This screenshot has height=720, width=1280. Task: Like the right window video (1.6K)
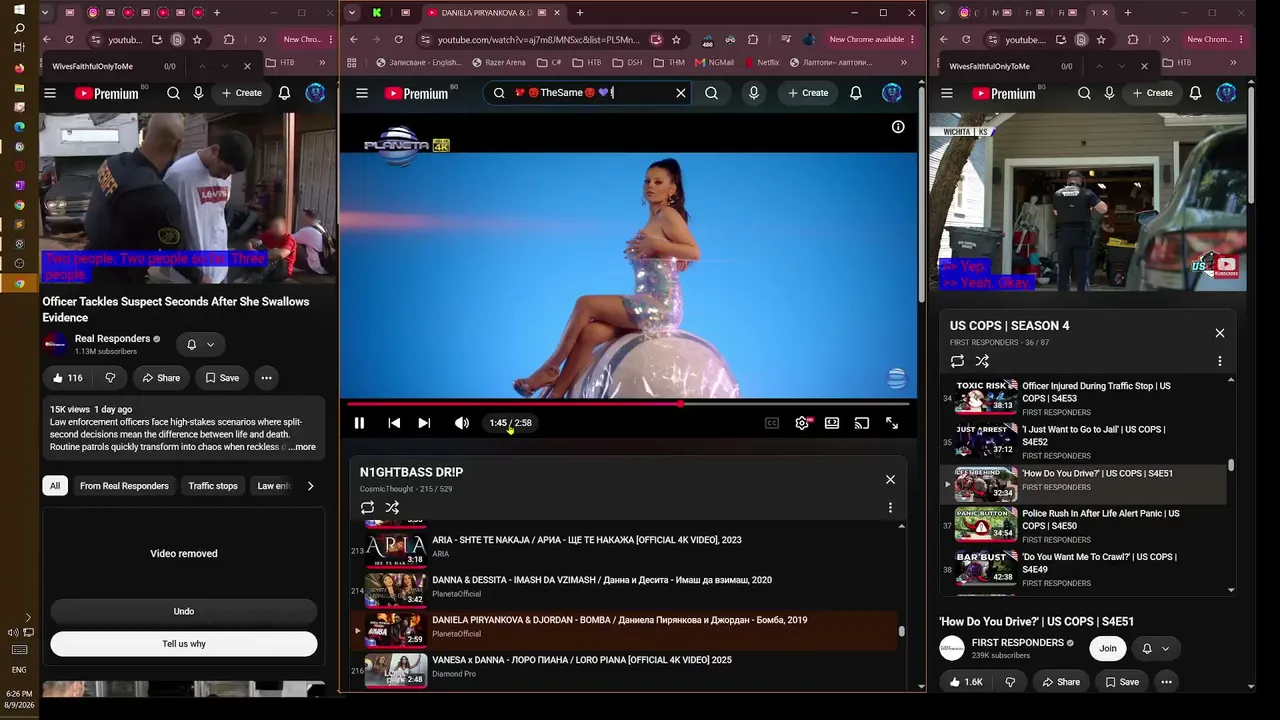coord(967,682)
